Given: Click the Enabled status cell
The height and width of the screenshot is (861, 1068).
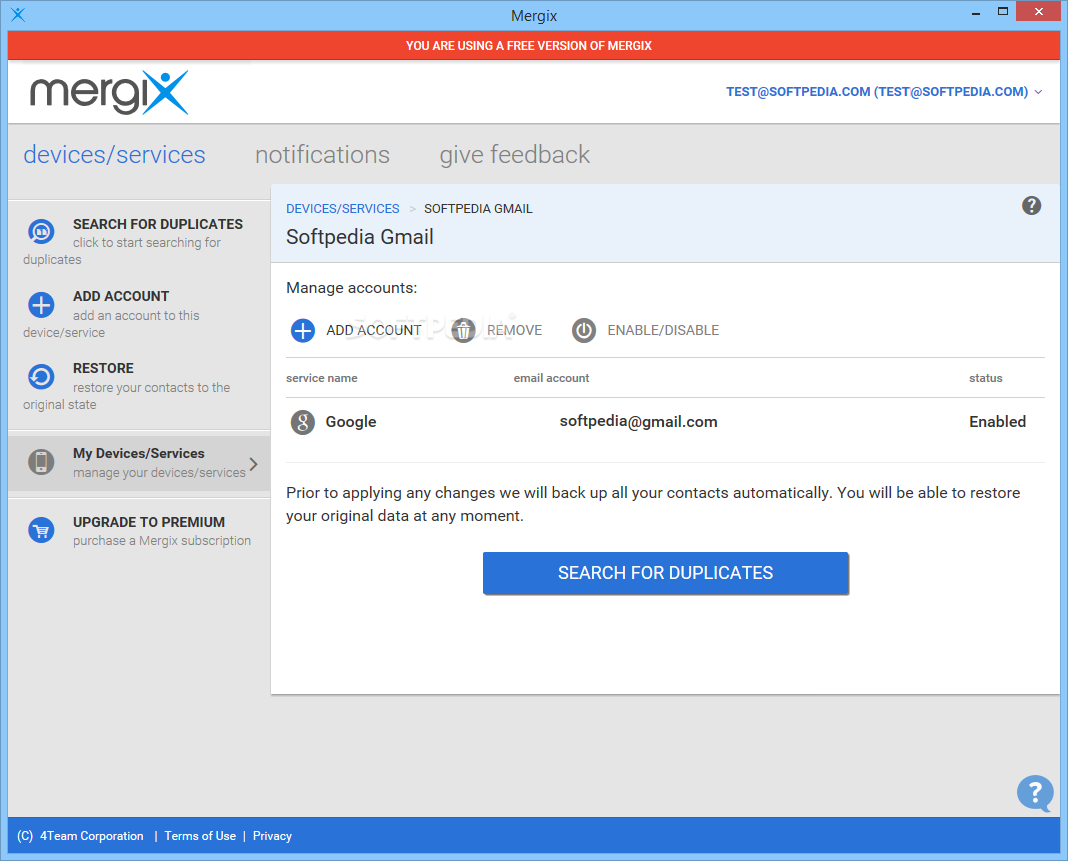Looking at the screenshot, I should tap(997, 422).
